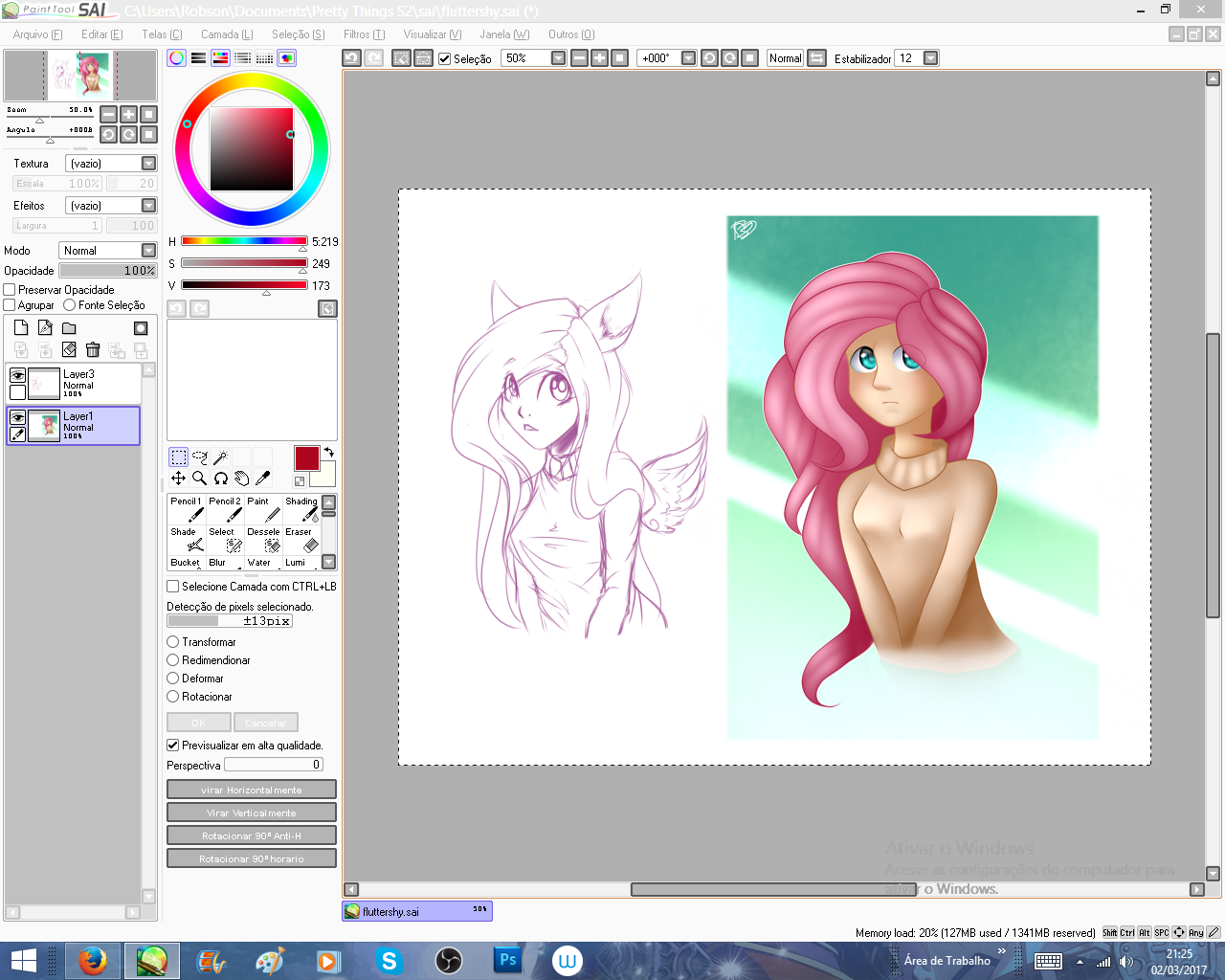Hide Layer3 using its eye icon
The image size is (1225, 980).
(x=17, y=375)
